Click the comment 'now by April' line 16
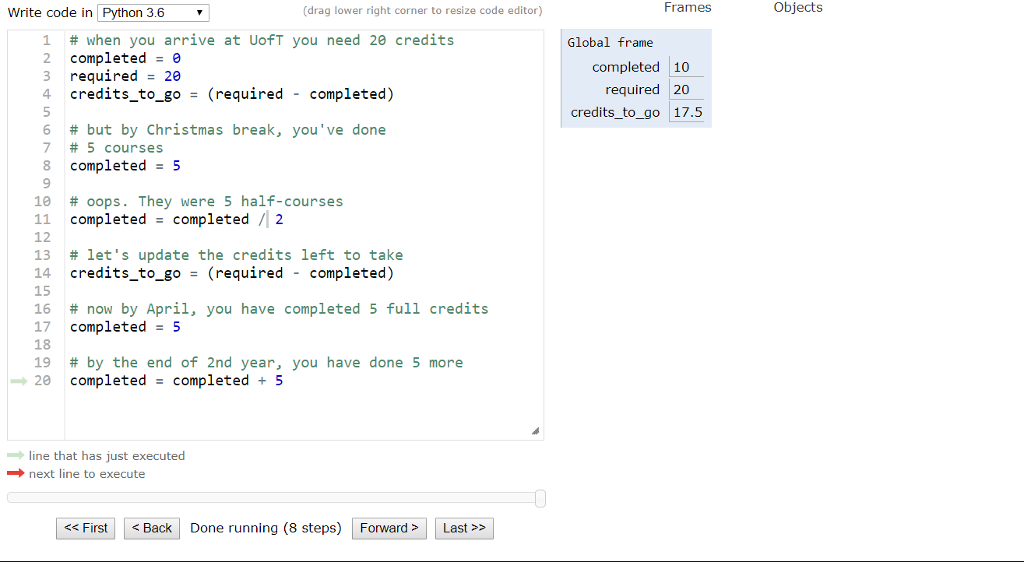The width and height of the screenshot is (1024, 562). click(x=279, y=309)
